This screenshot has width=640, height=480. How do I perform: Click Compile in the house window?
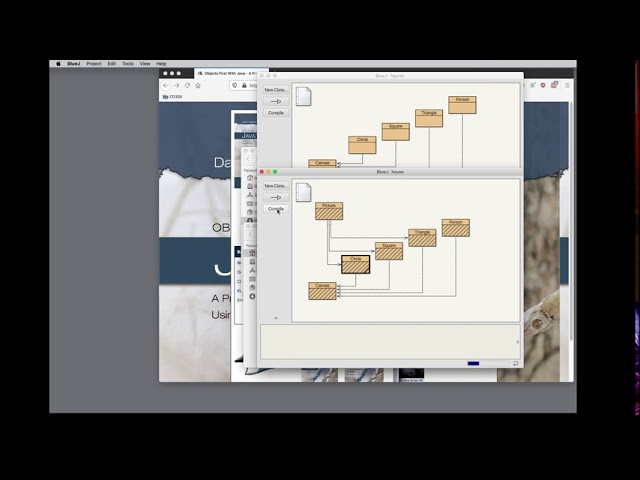tap(276, 209)
